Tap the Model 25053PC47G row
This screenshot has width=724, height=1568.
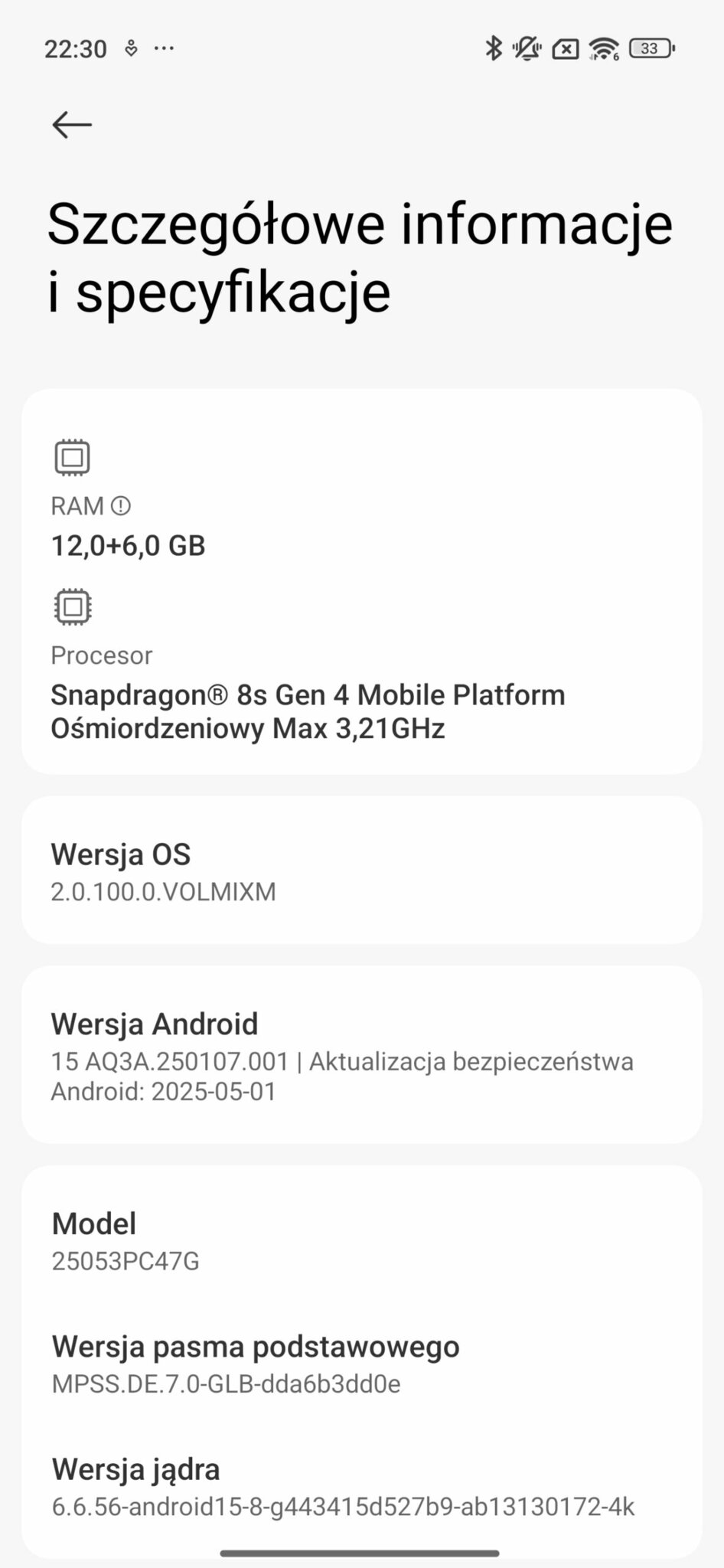(361, 1240)
